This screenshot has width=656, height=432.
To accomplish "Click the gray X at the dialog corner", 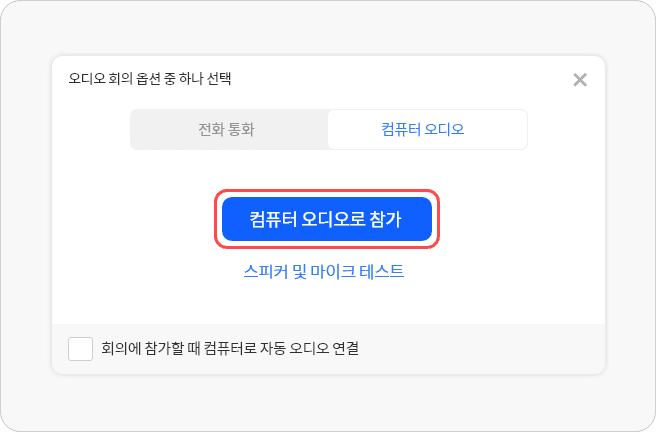I will tap(580, 80).
